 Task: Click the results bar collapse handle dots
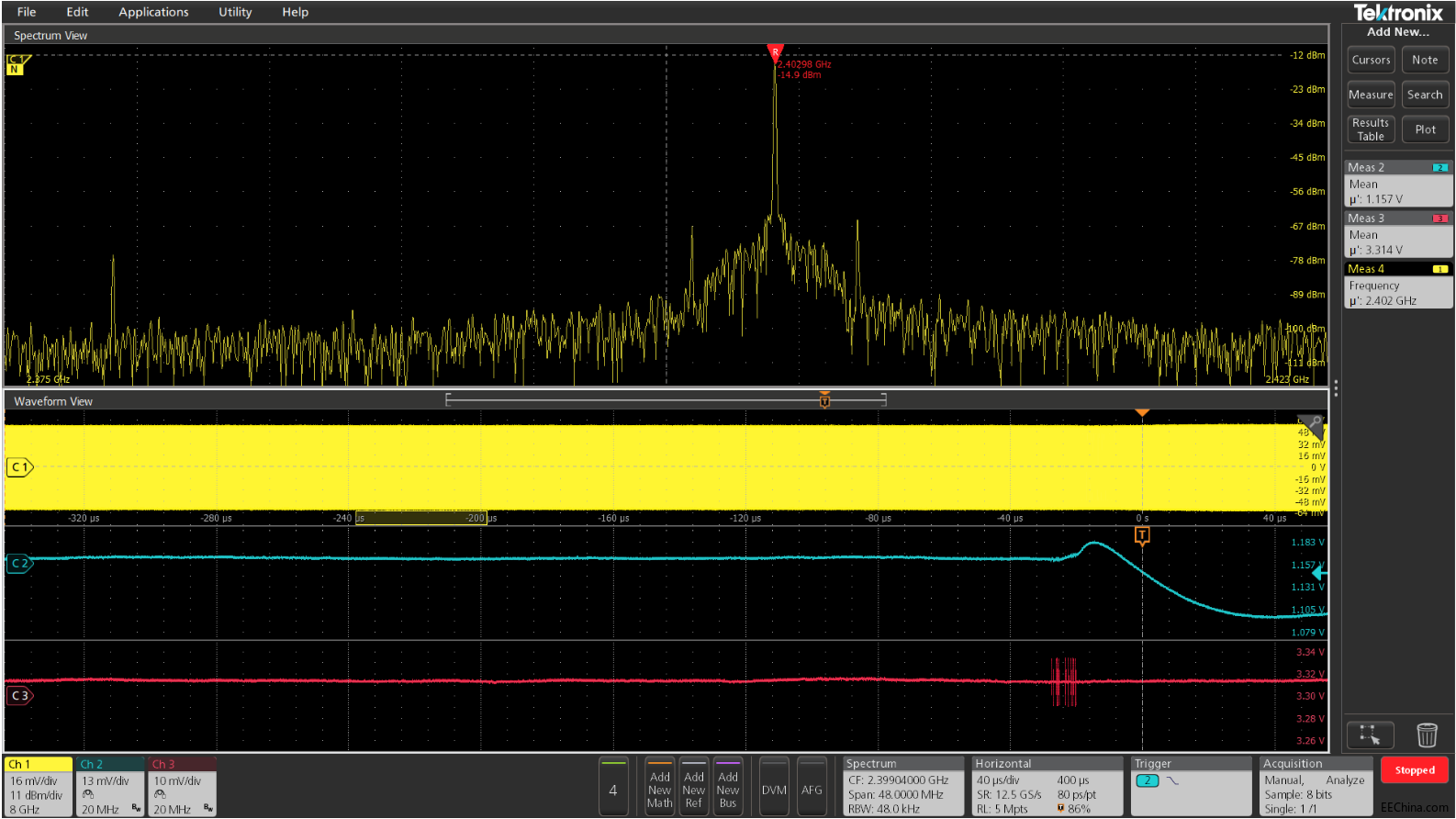coord(1336,388)
